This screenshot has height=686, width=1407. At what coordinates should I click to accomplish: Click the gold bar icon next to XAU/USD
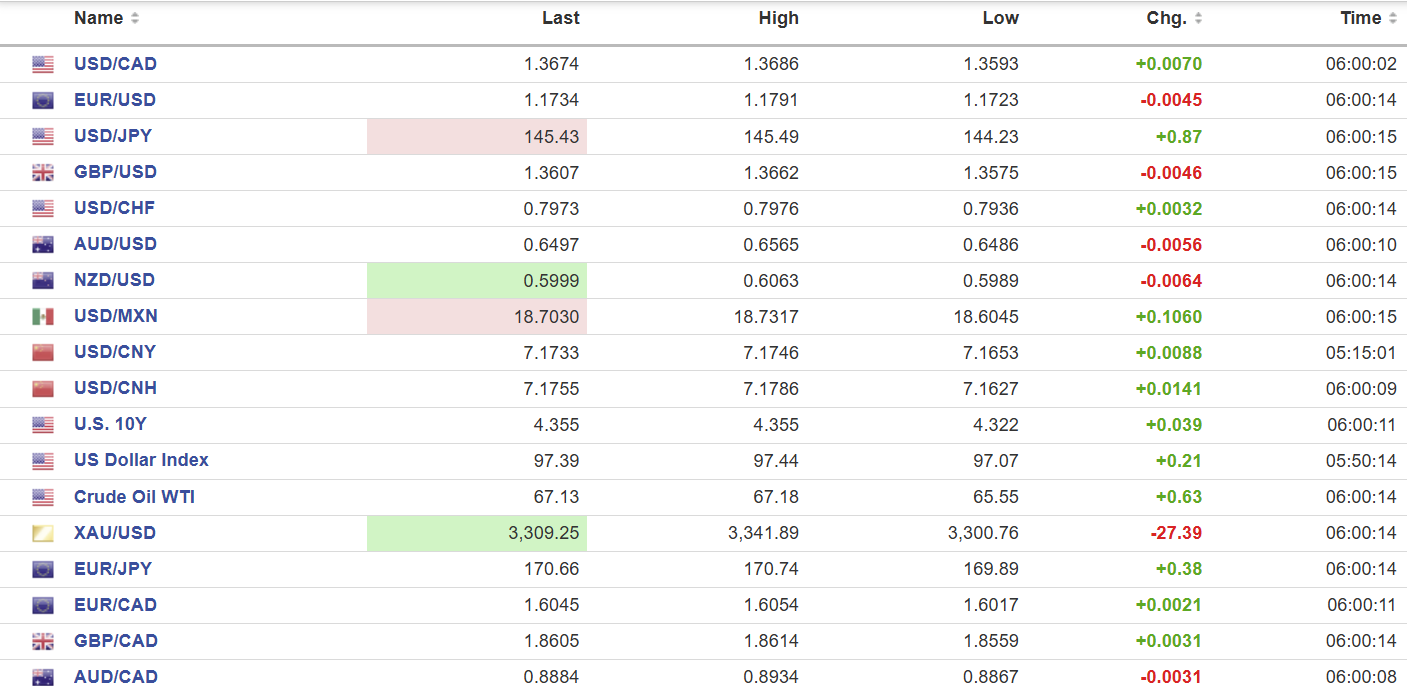click(42, 533)
